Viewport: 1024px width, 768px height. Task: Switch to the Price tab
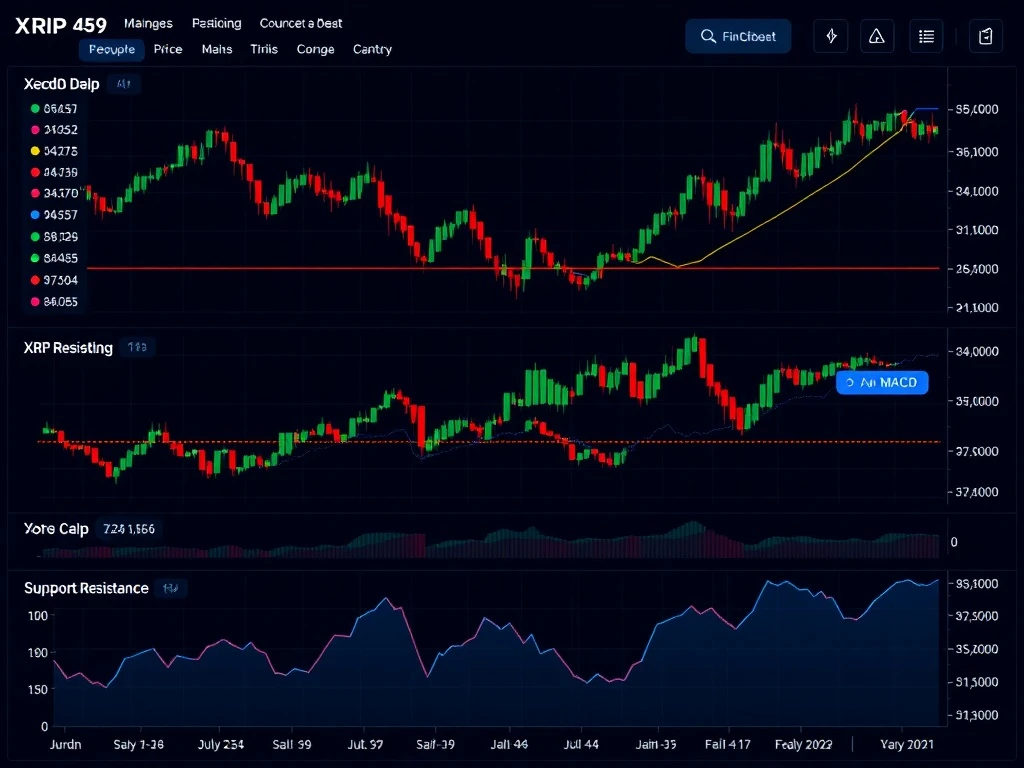tap(168, 49)
